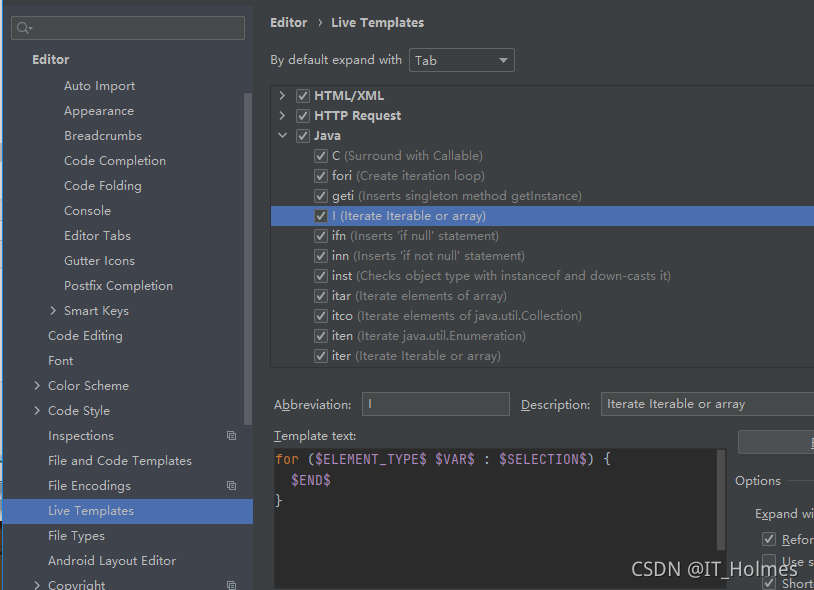The height and width of the screenshot is (590, 814).
Task: Click project-level icon beside Copyright
Action: point(232,585)
